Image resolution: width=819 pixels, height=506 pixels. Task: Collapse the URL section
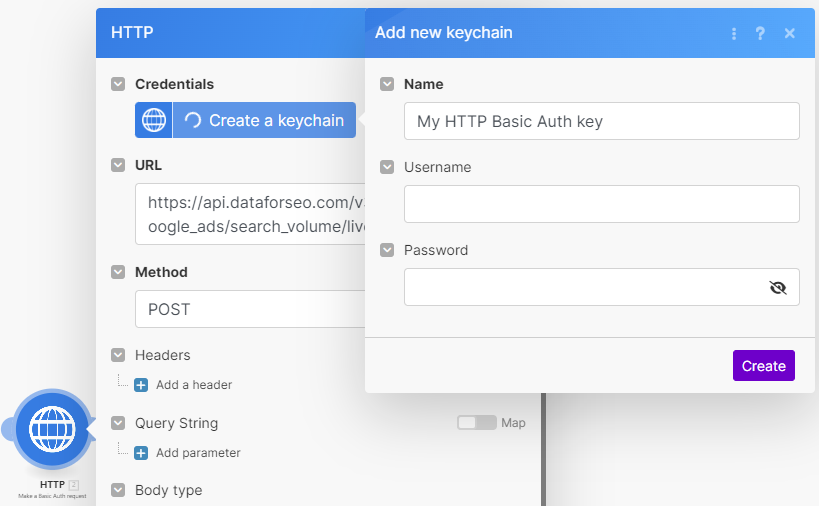pyautogui.click(x=118, y=165)
